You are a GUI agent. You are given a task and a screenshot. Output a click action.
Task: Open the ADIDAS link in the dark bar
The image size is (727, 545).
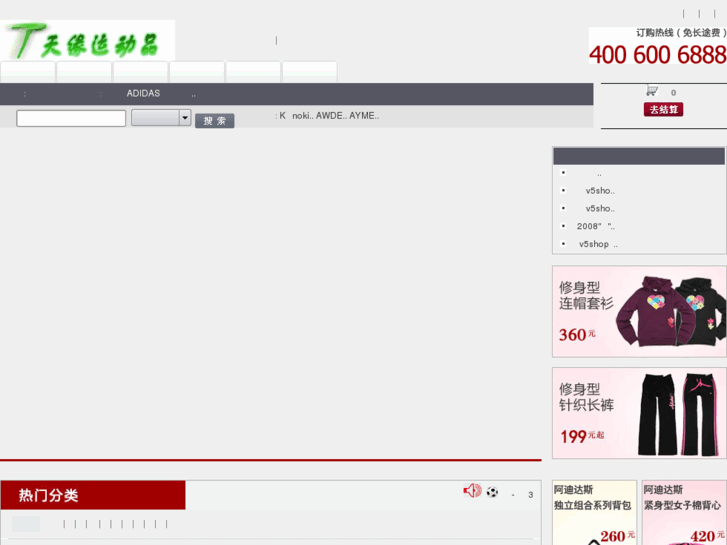click(143, 93)
